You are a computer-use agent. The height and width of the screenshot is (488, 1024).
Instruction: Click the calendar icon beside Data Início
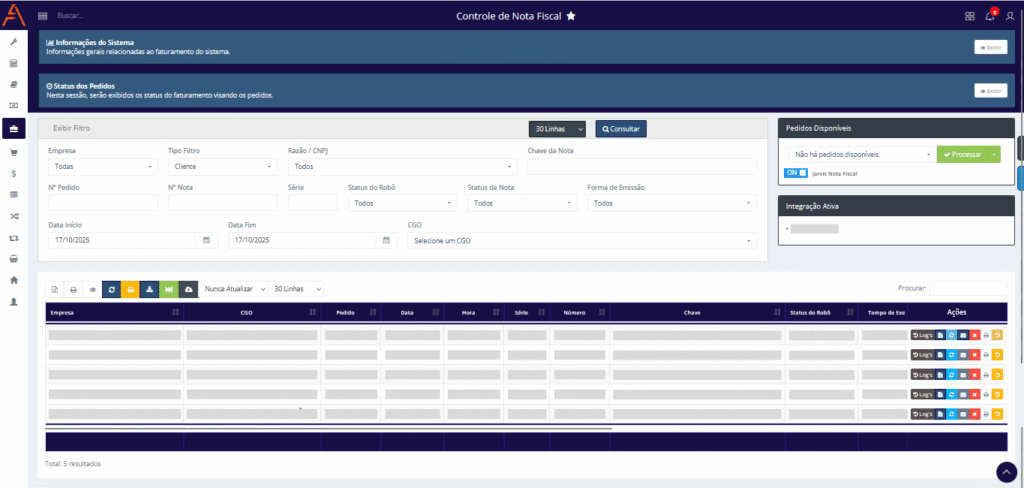pyautogui.click(x=207, y=241)
